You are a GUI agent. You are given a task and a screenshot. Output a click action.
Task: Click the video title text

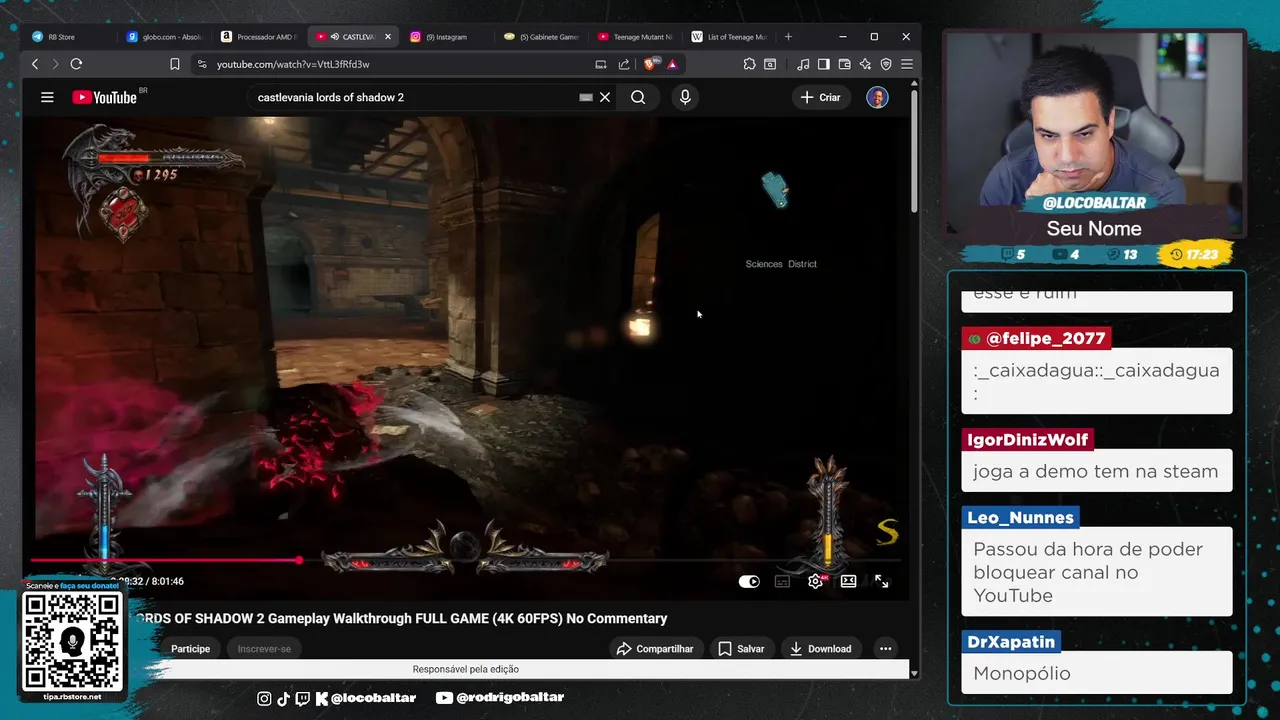point(400,619)
